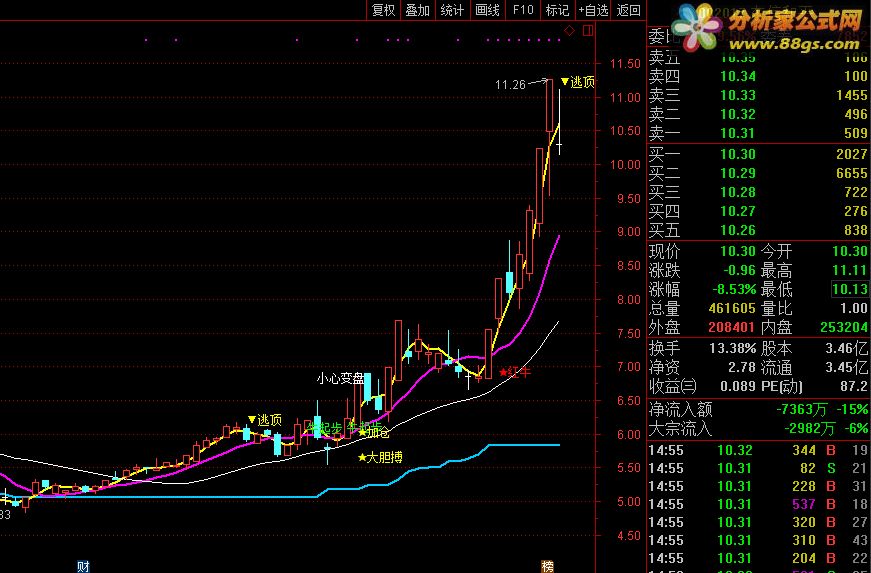The width and height of the screenshot is (871, 573).
Task: Click the boxed 最低 value 10.13
Action: tap(850, 289)
